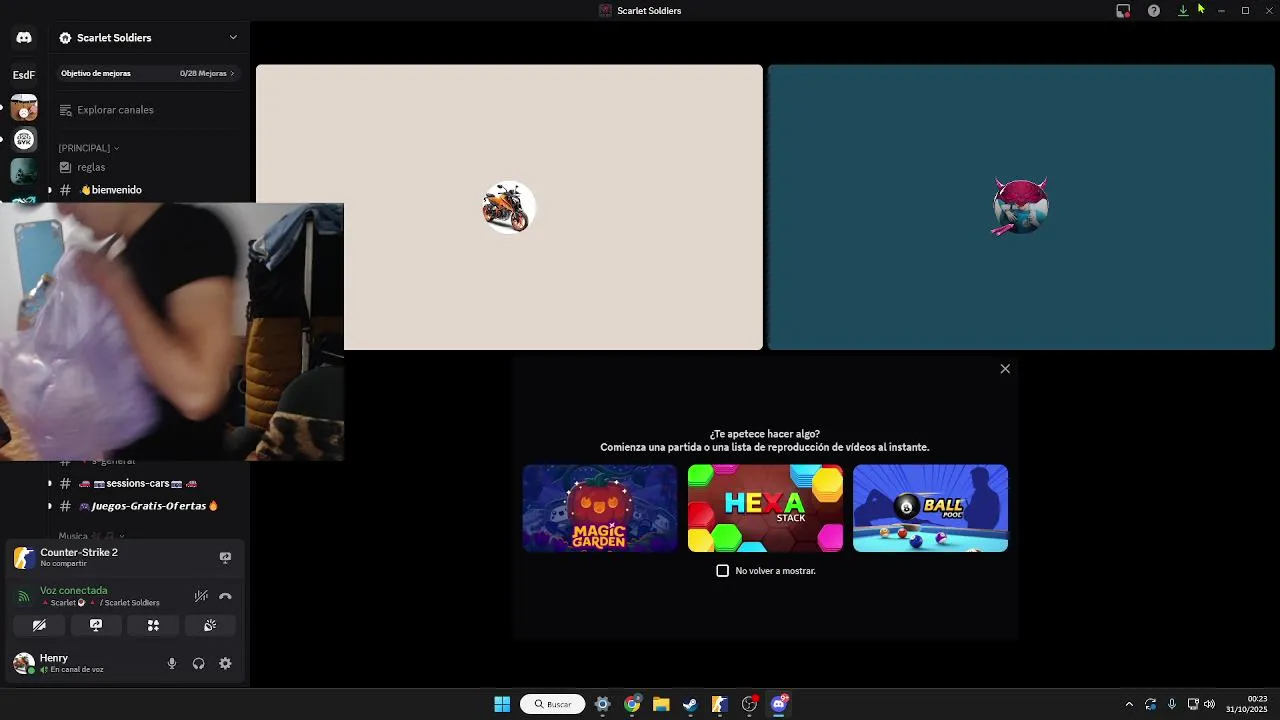This screenshot has height=720, width=1280.
Task: Click the Counter-Strike 2 game icon
Action: click(x=24, y=557)
